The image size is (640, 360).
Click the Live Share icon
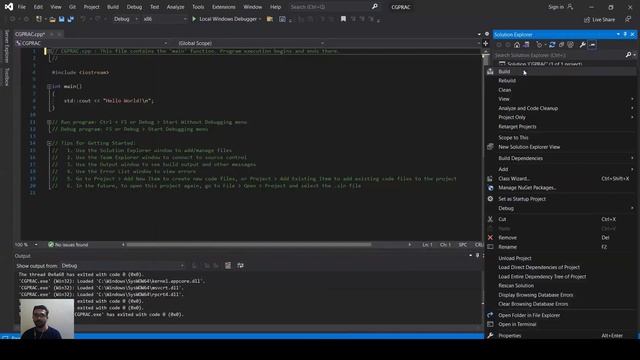(587, 20)
